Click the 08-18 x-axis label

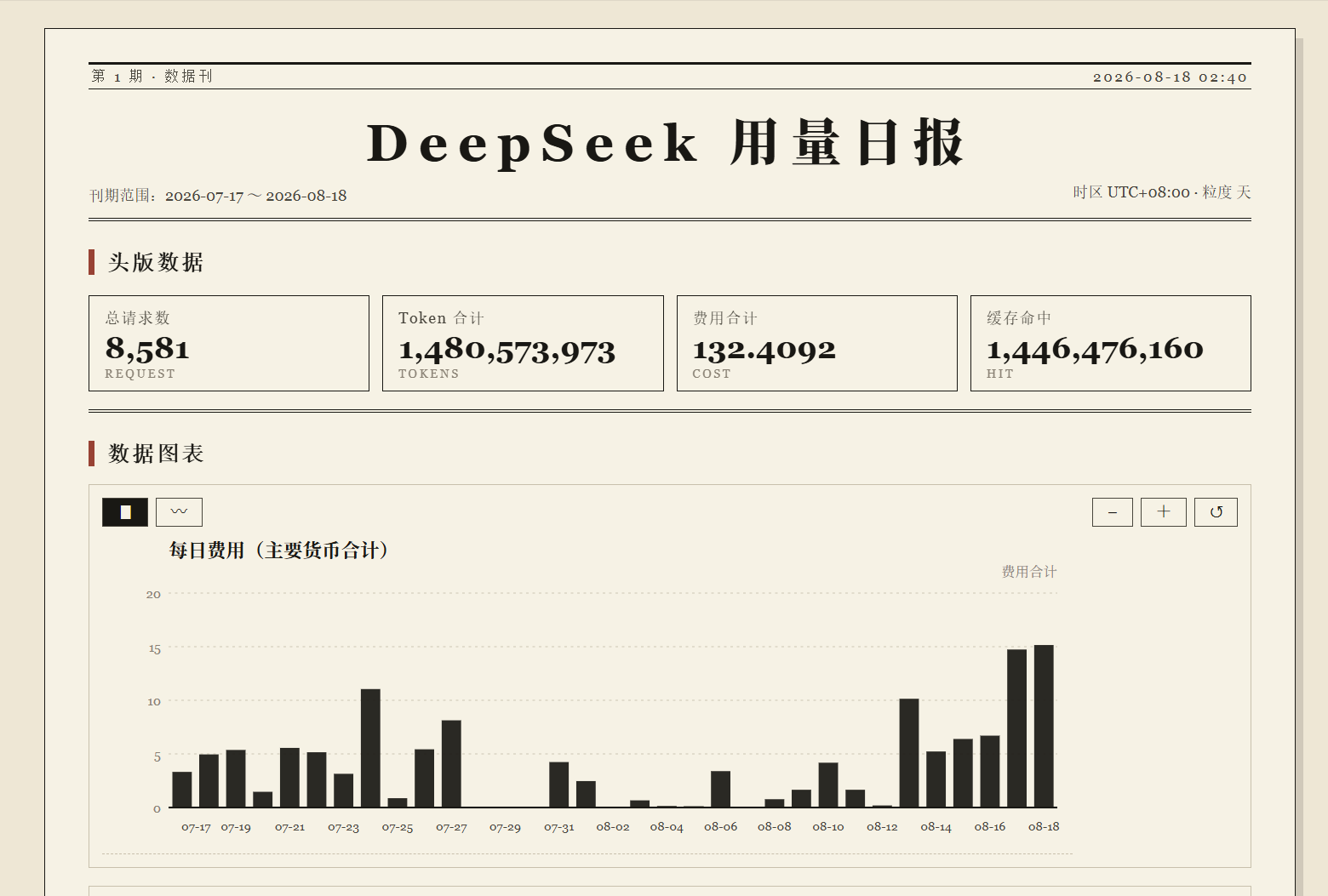[x=1044, y=827]
